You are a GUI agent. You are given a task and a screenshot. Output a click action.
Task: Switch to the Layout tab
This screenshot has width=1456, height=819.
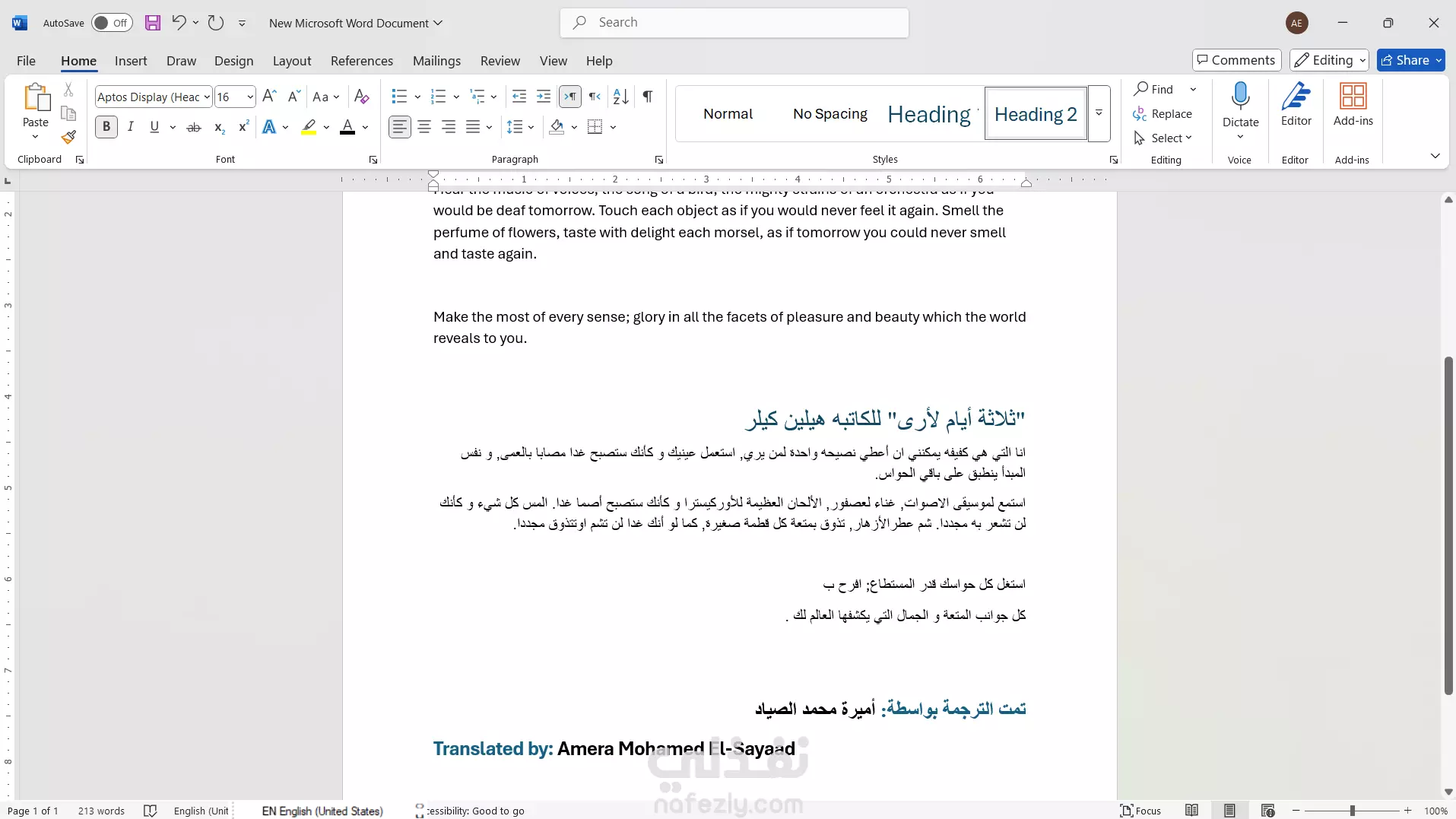[x=292, y=61]
